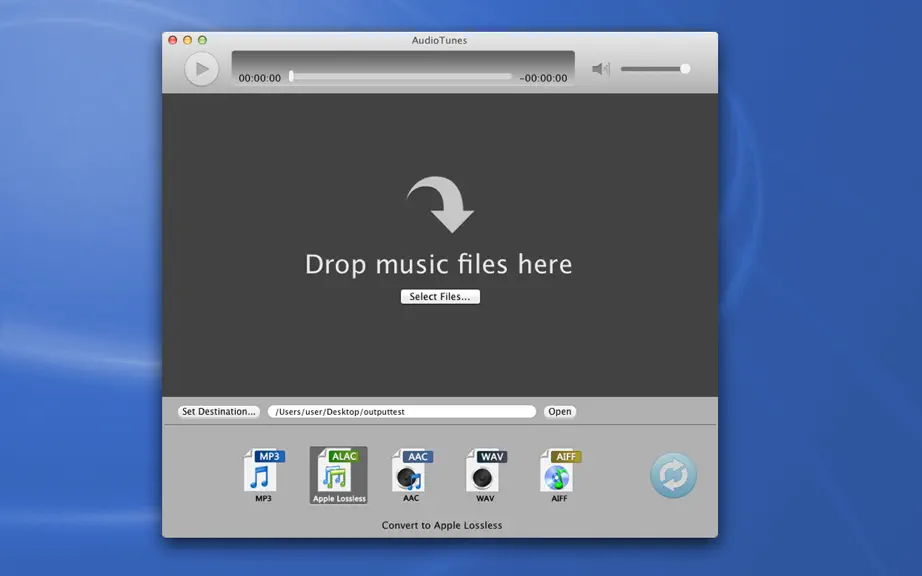Start conversion with the round convert button

tap(673, 475)
